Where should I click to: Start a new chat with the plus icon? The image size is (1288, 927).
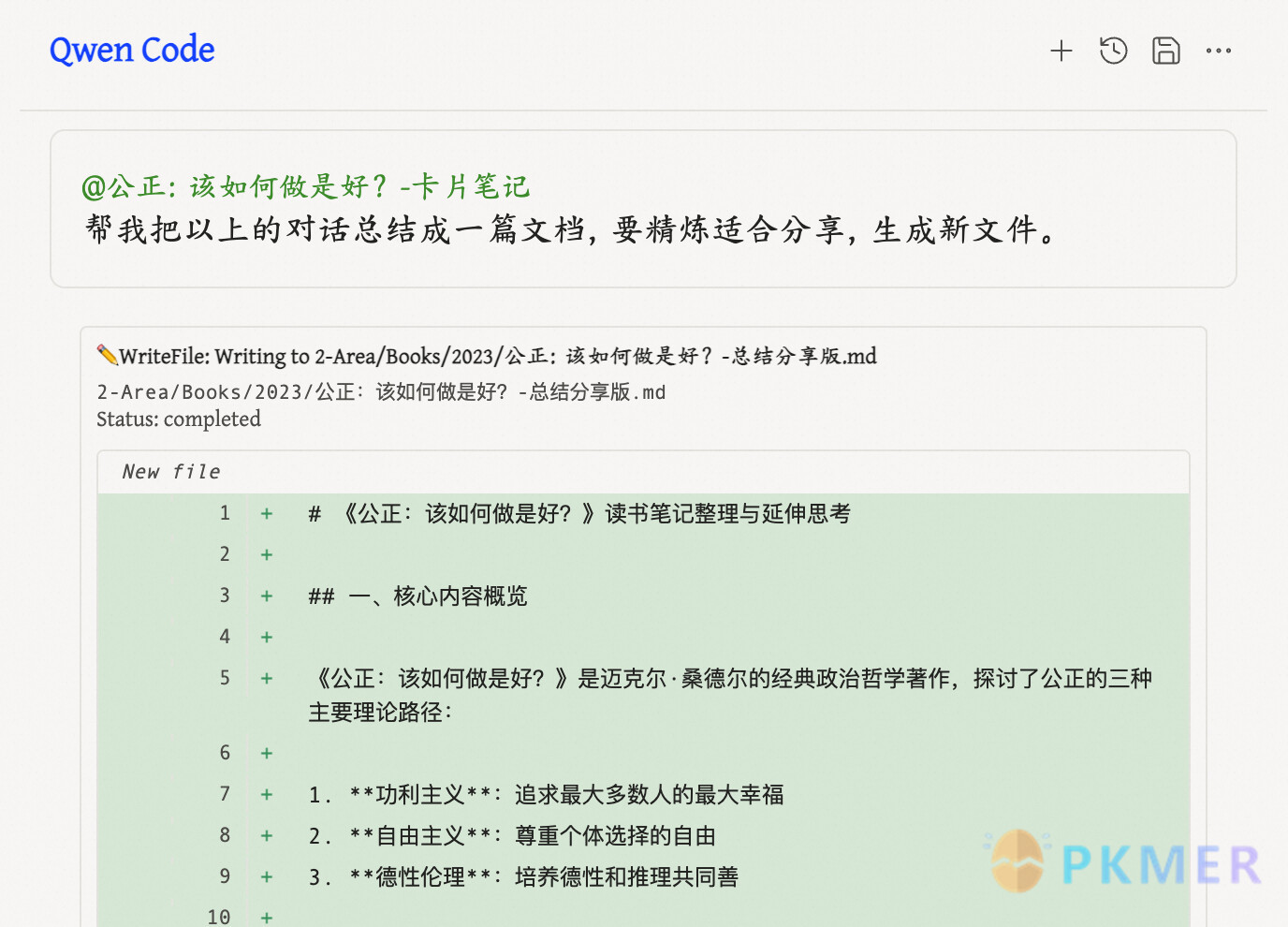click(x=1061, y=51)
